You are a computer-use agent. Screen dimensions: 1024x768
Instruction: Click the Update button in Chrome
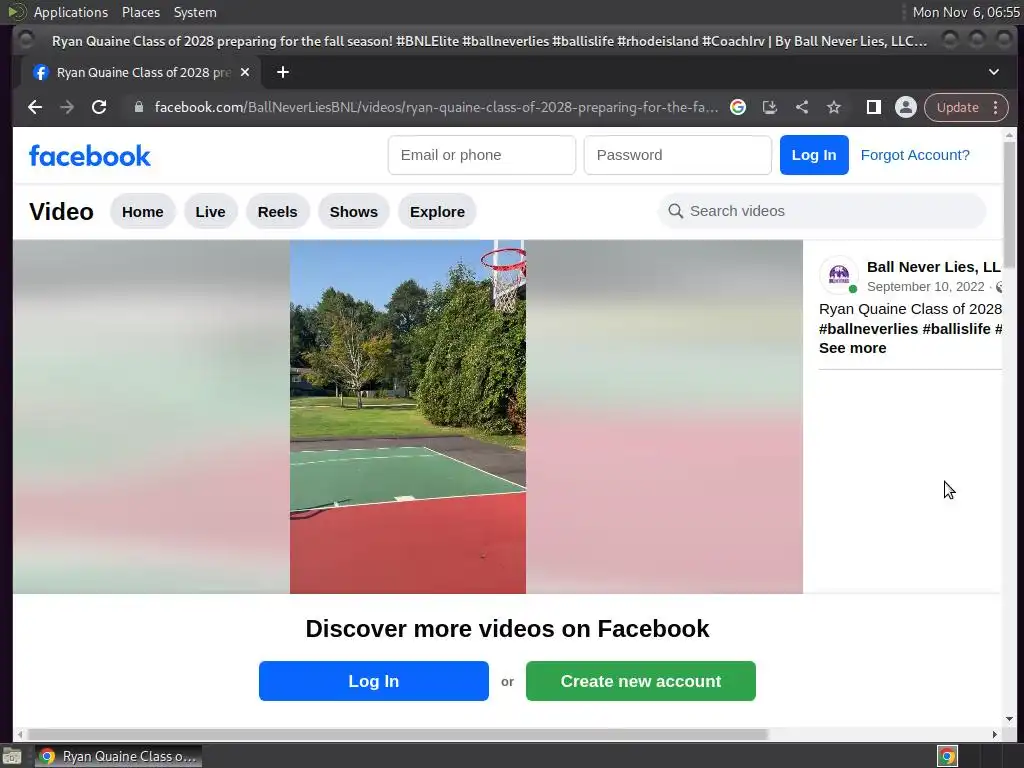957,107
